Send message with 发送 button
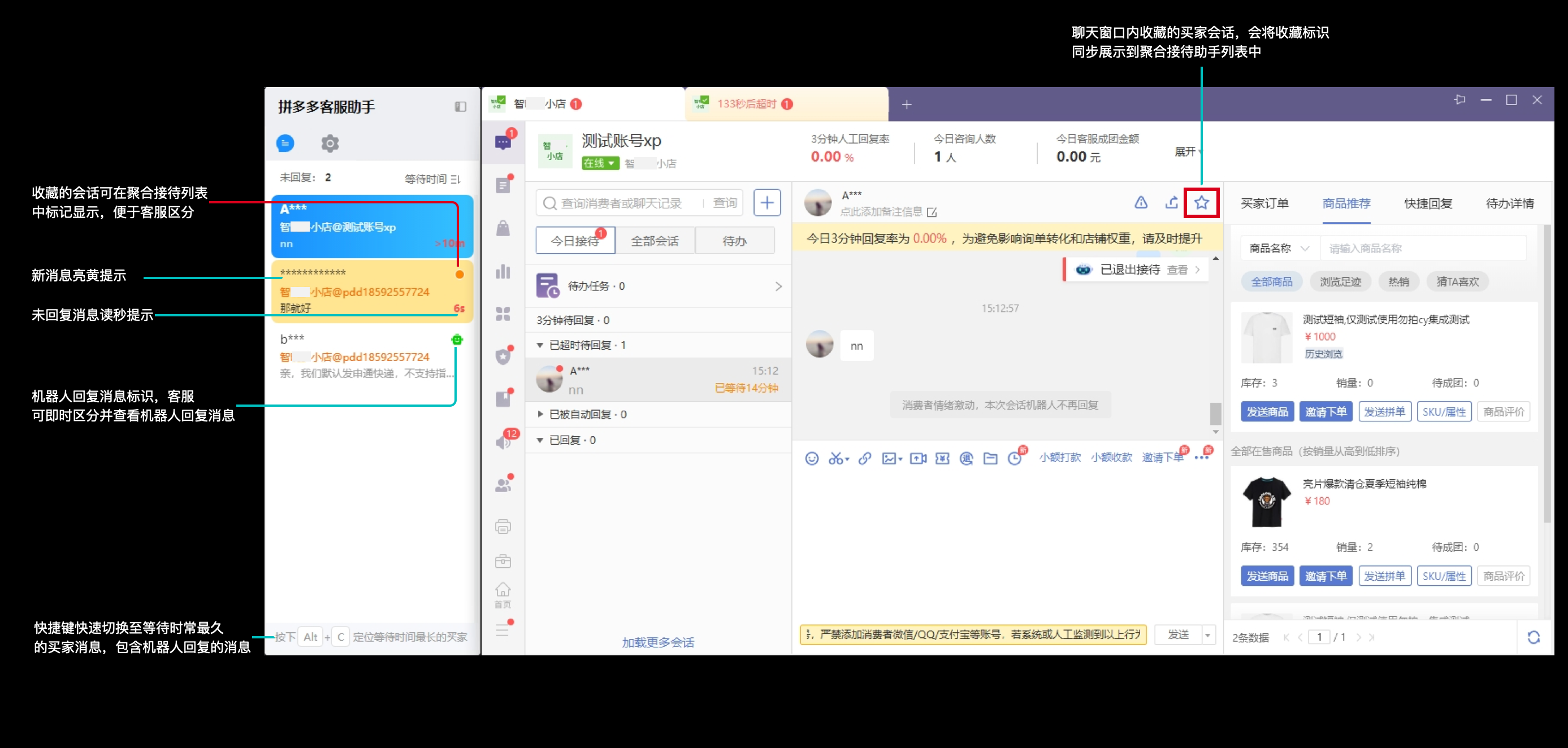Viewport: 1568px width, 748px height. click(1178, 635)
